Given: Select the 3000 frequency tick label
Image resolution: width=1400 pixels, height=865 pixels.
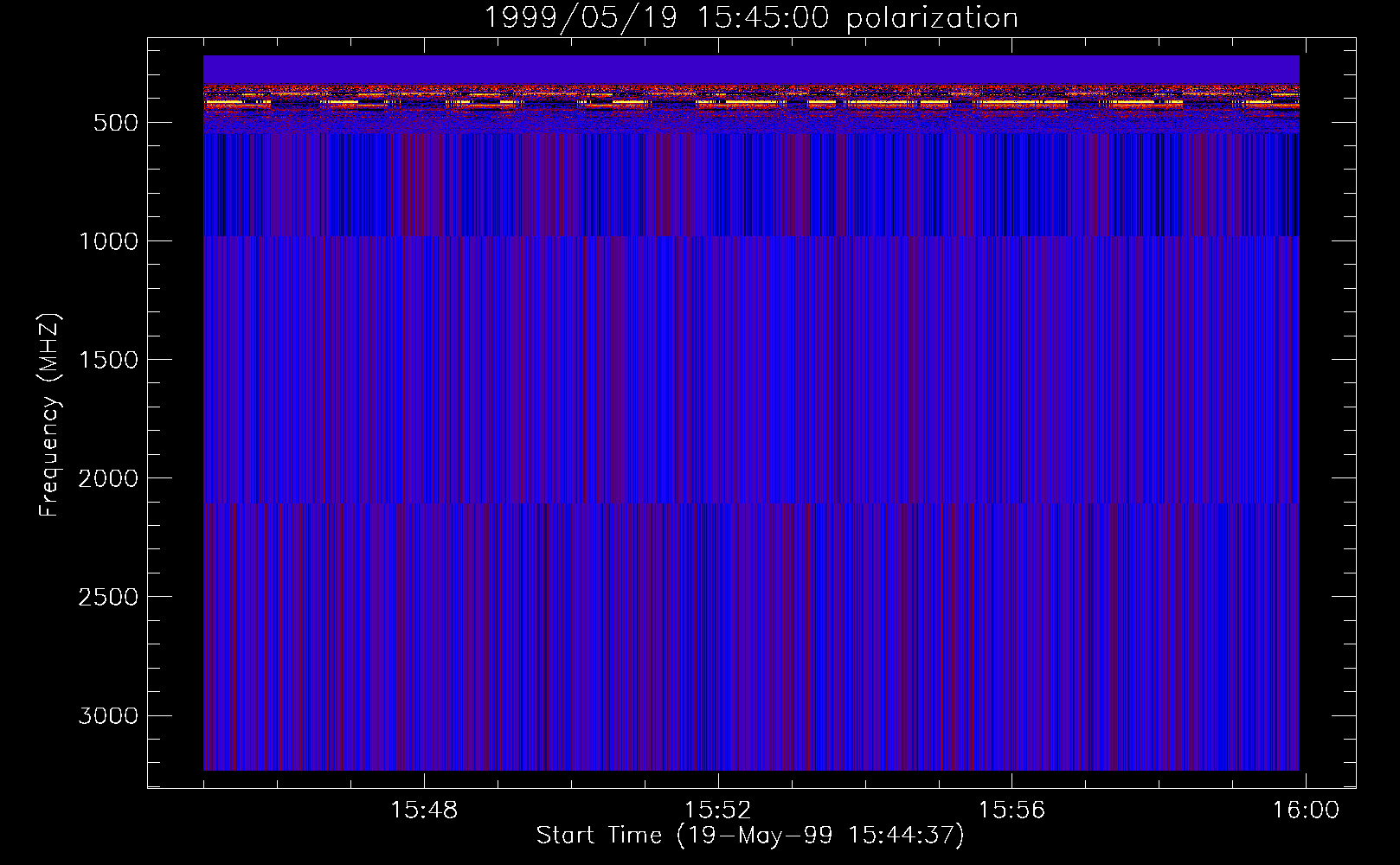Looking at the screenshot, I should pyautogui.click(x=108, y=716).
